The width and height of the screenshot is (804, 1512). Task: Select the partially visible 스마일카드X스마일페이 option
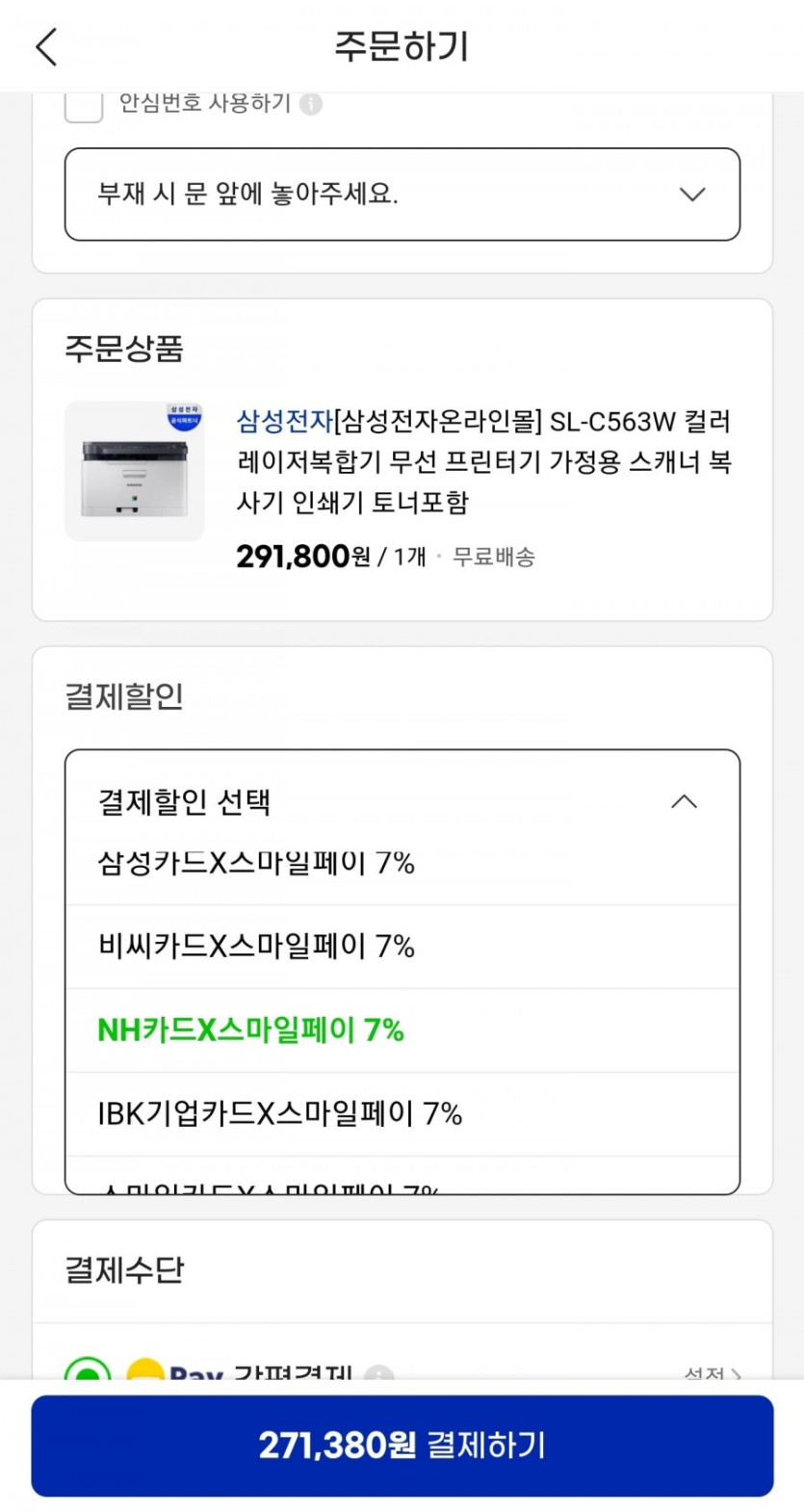click(270, 1186)
